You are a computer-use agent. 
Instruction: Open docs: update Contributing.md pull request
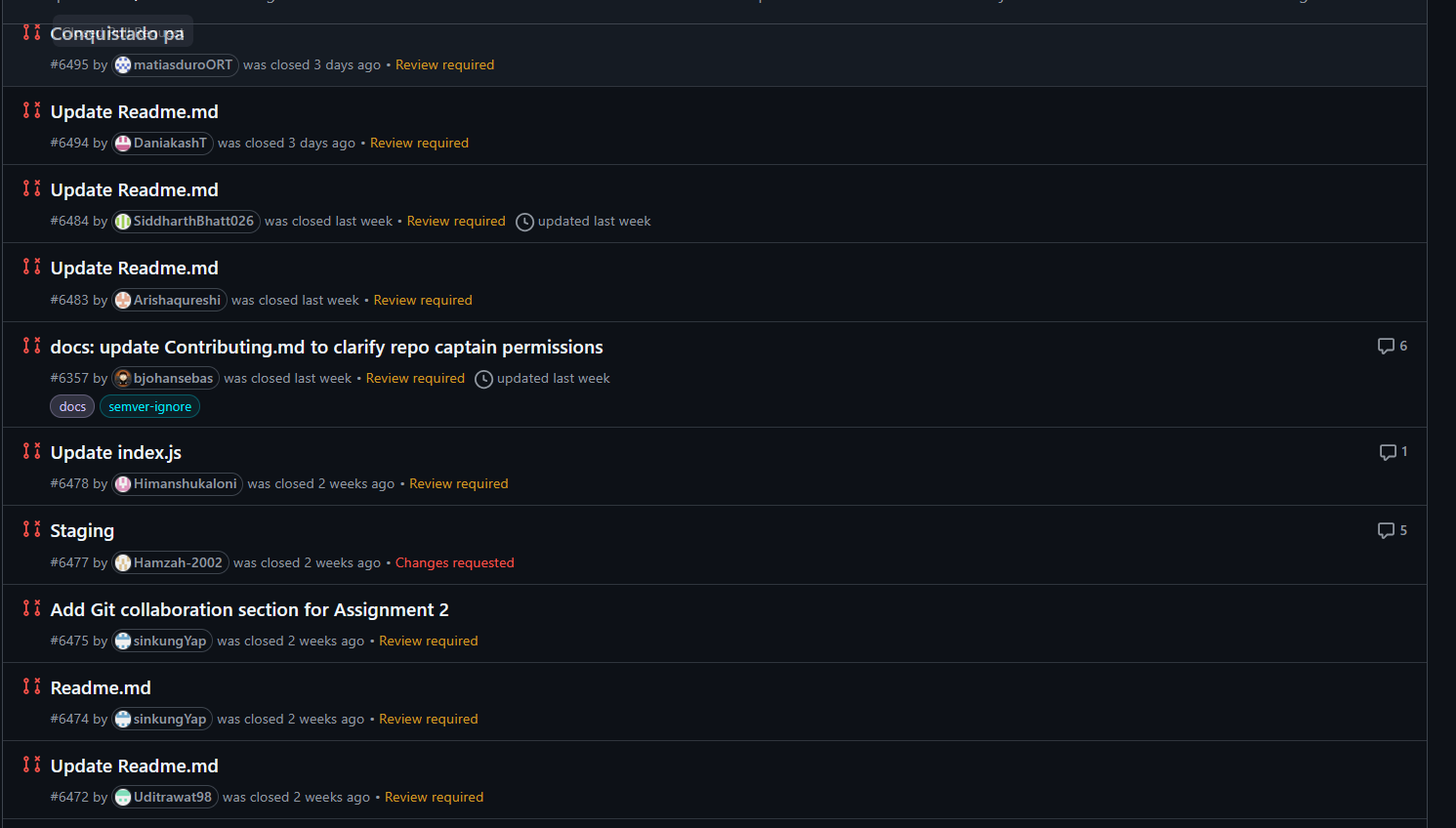[326, 348]
